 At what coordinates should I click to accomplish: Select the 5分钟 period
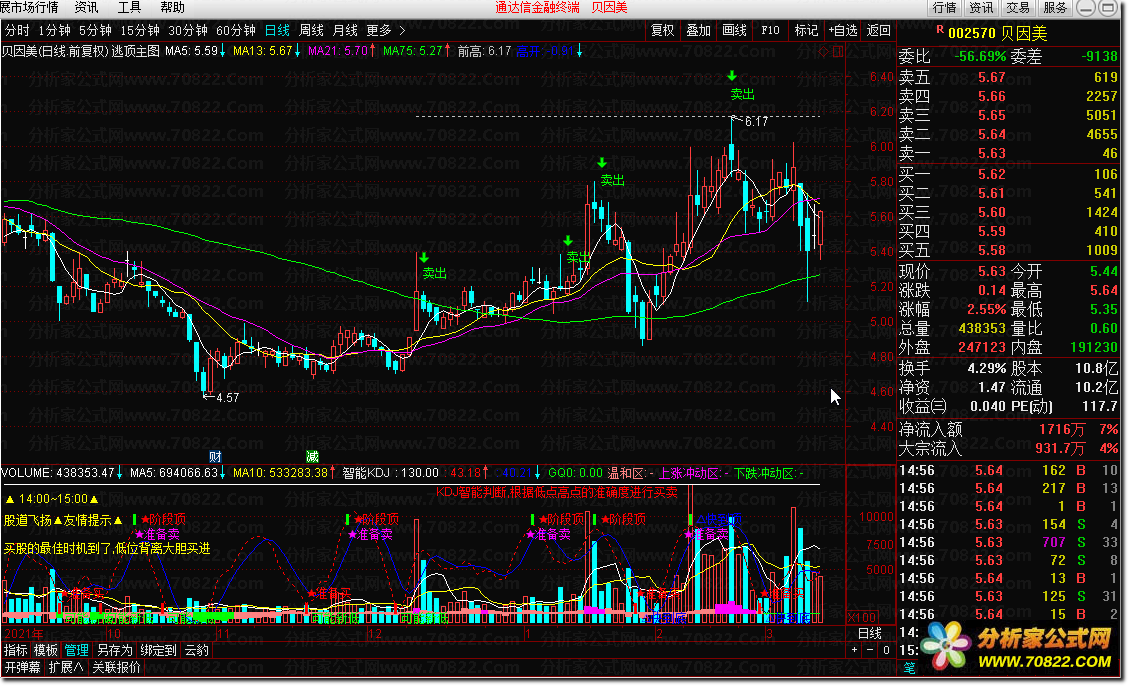tap(95, 31)
